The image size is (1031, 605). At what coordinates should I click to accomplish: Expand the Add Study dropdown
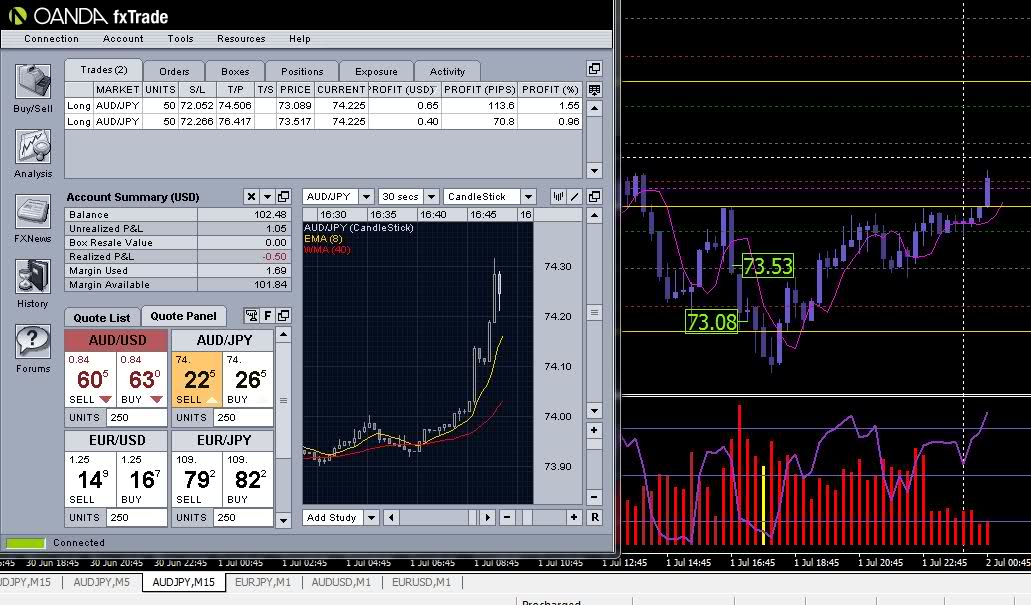[340, 517]
